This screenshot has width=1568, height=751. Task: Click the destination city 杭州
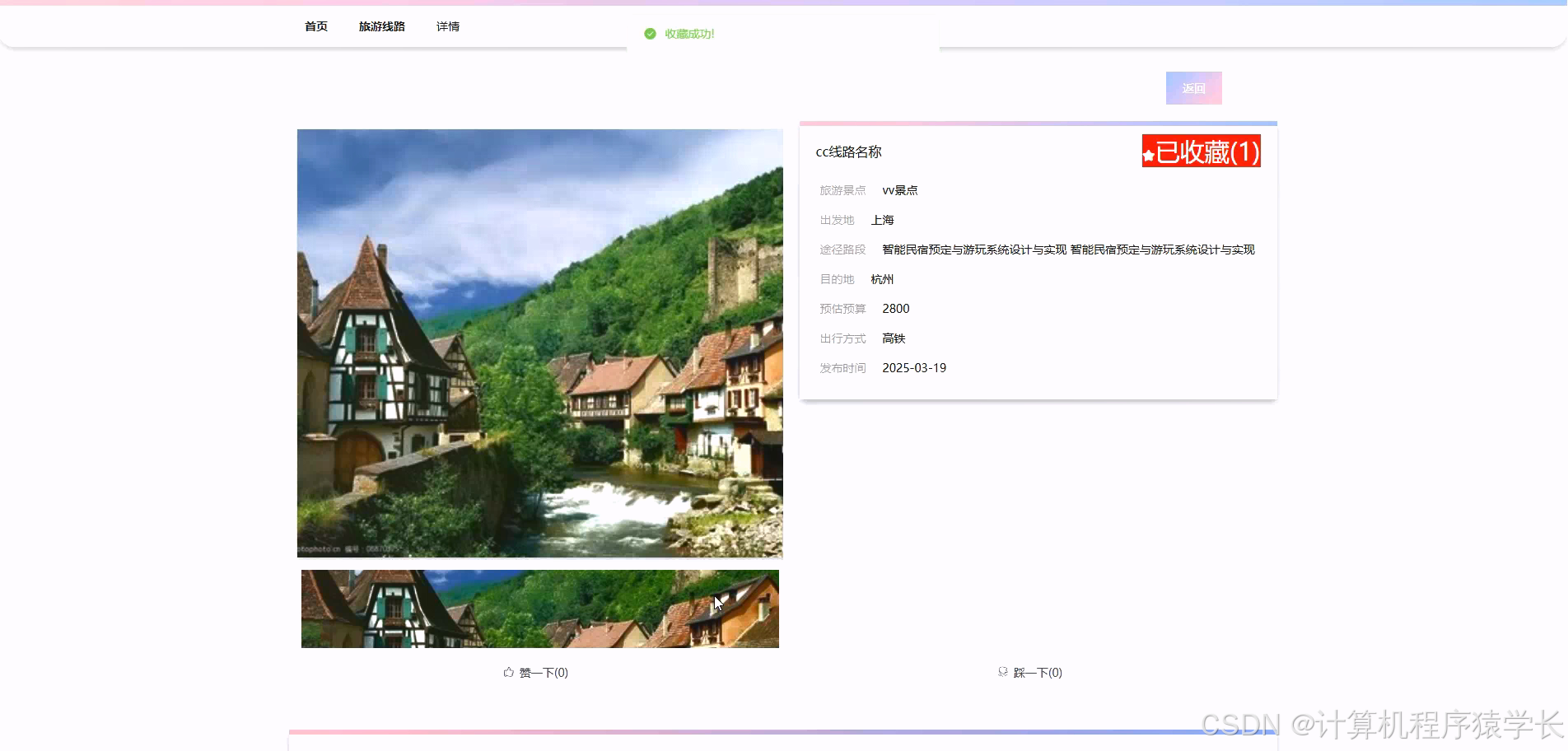click(x=882, y=279)
